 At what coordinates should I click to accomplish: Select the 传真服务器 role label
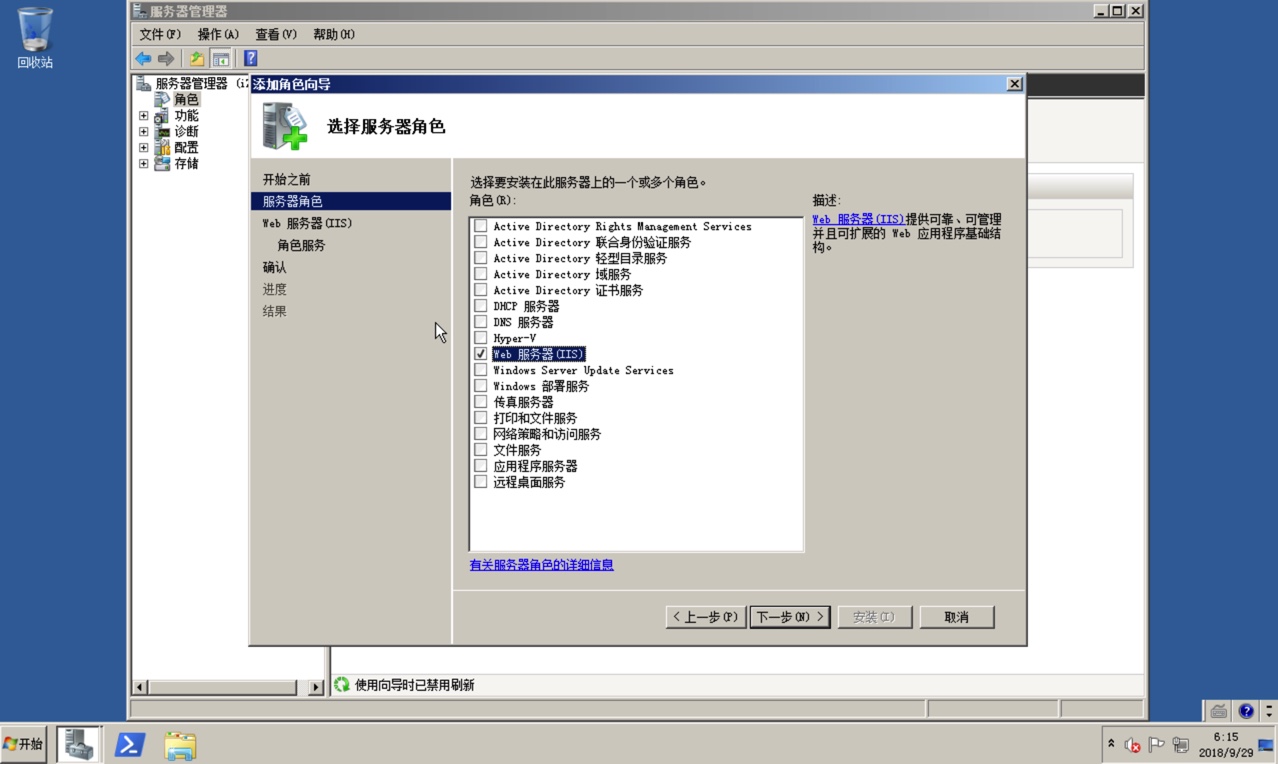coord(523,402)
